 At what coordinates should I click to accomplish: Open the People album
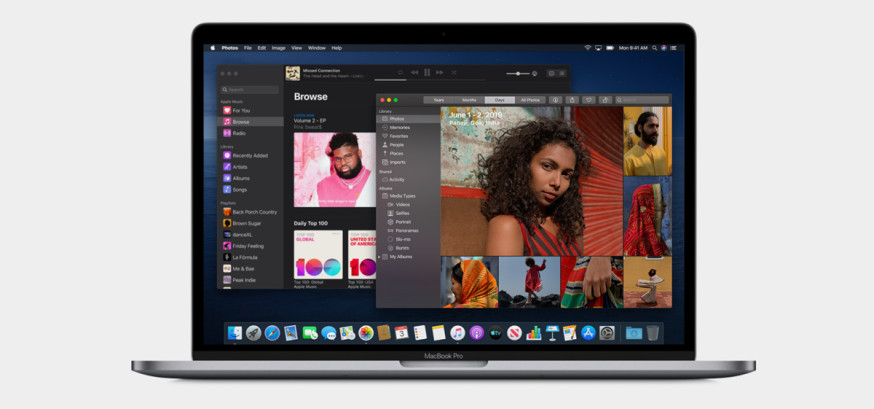tap(396, 145)
